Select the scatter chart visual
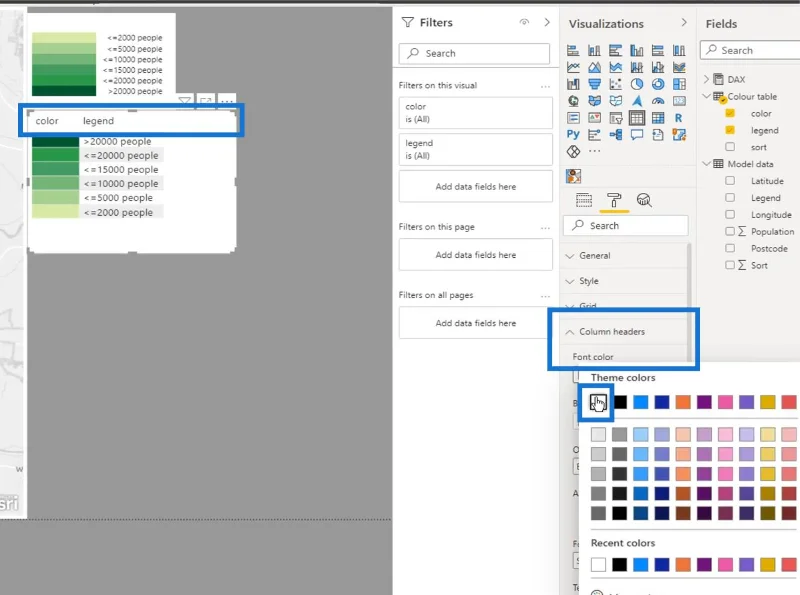Viewport: 800px width, 595px height. tap(615, 84)
